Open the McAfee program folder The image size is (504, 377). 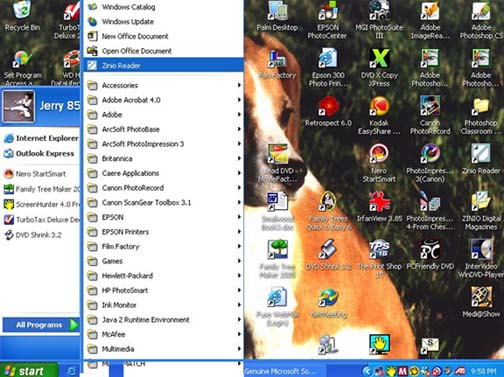point(164,335)
